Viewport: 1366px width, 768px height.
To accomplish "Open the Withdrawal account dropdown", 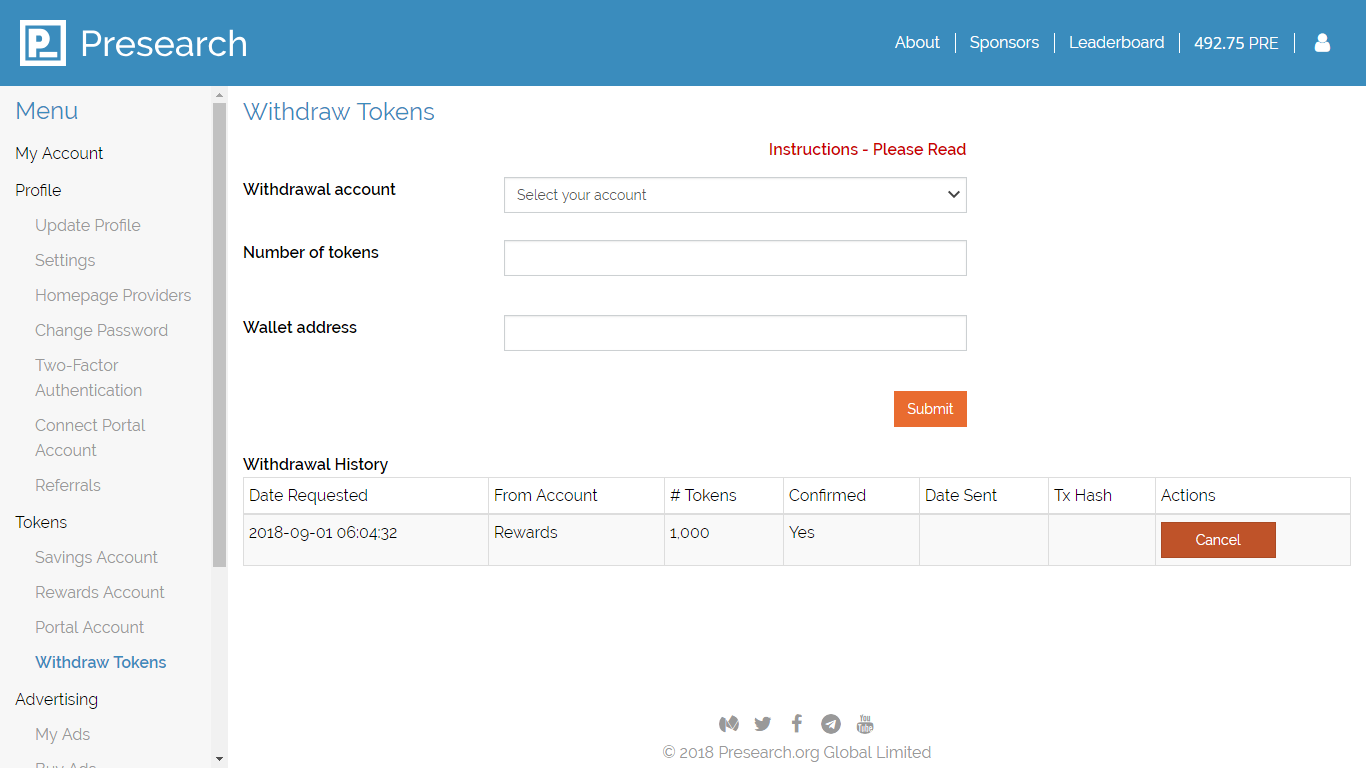I will click(735, 195).
